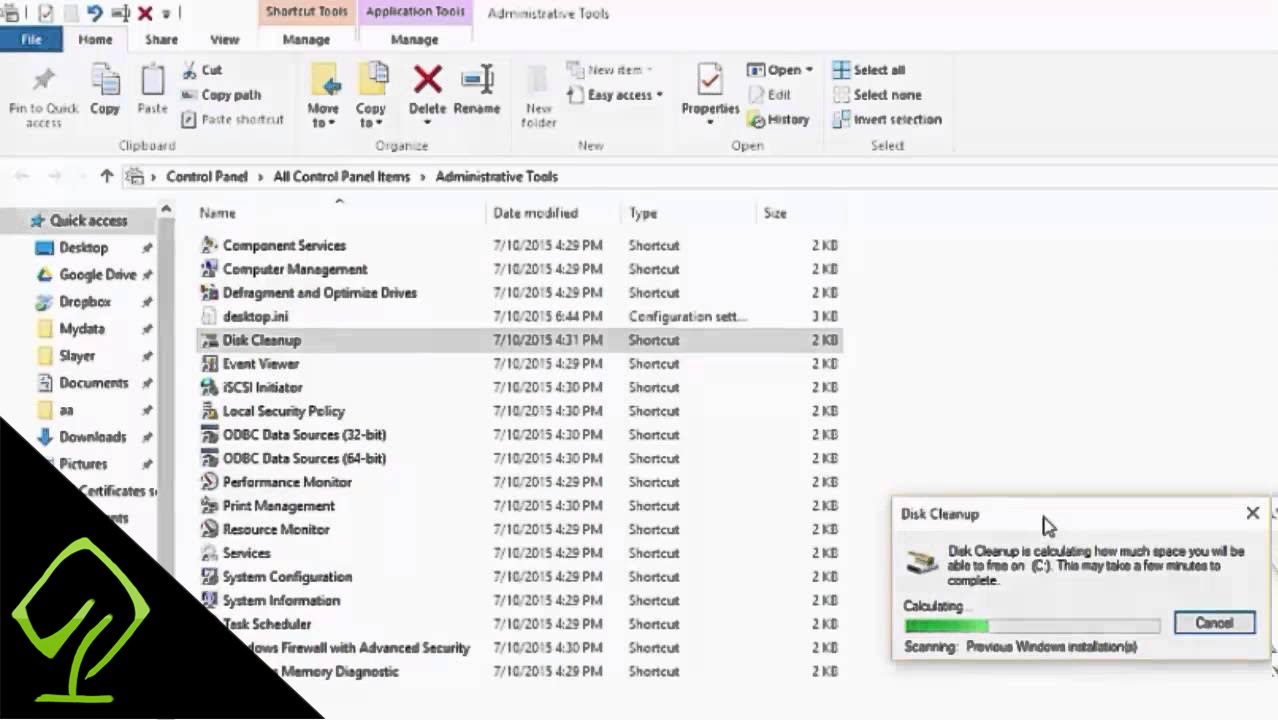This screenshot has width=1278, height=720.
Task: Expand the Open dropdown arrow
Action: (809, 70)
